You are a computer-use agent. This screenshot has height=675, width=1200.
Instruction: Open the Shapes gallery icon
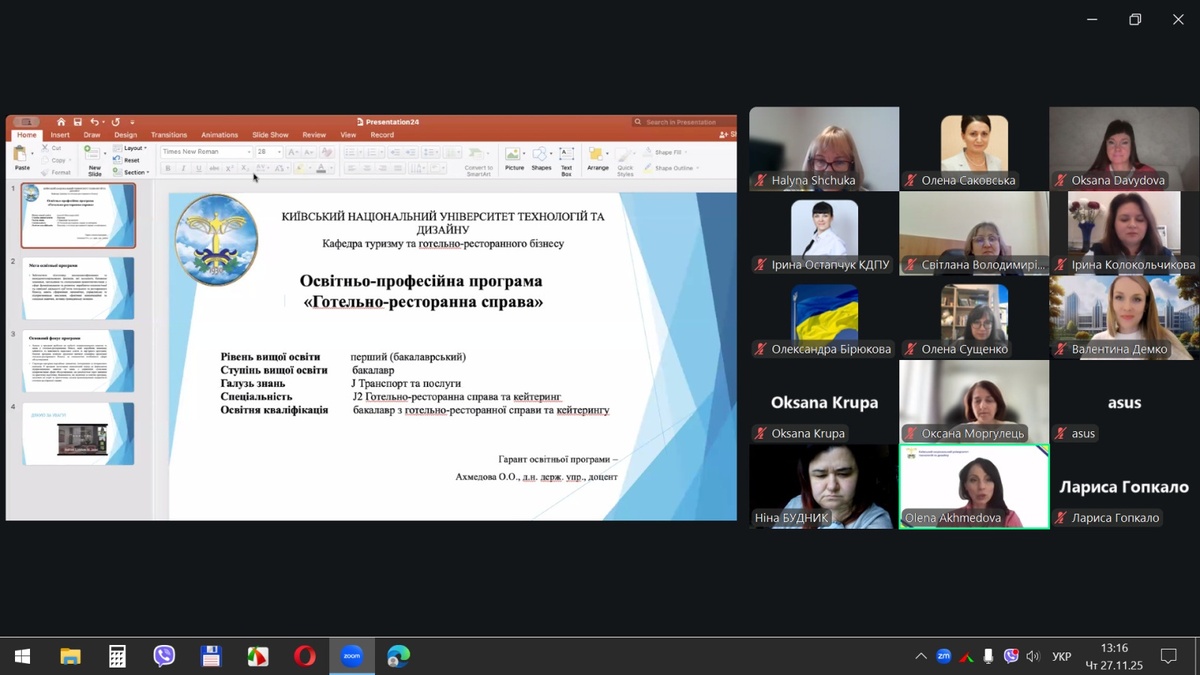click(x=541, y=156)
